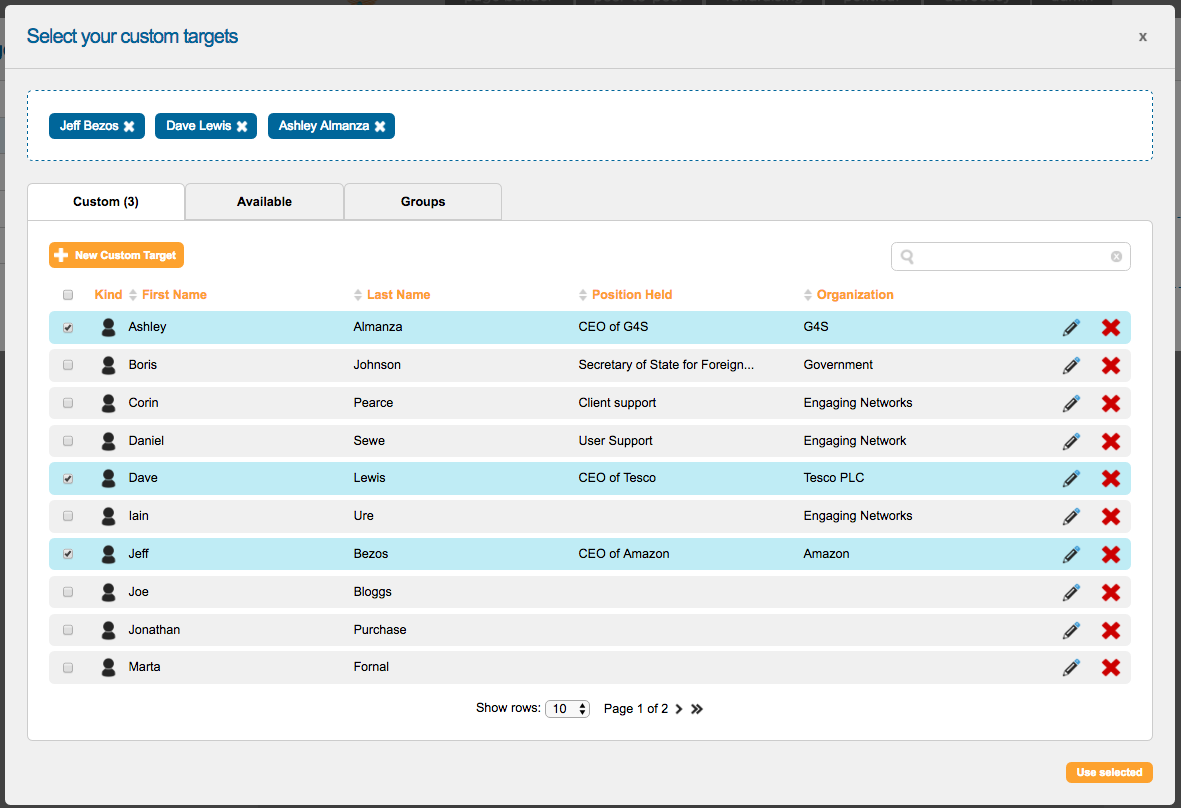This screenshot has width=1181, height=808.
Task: Edit Ashley Almanza with pencil icon
Action: (1071, 327)
